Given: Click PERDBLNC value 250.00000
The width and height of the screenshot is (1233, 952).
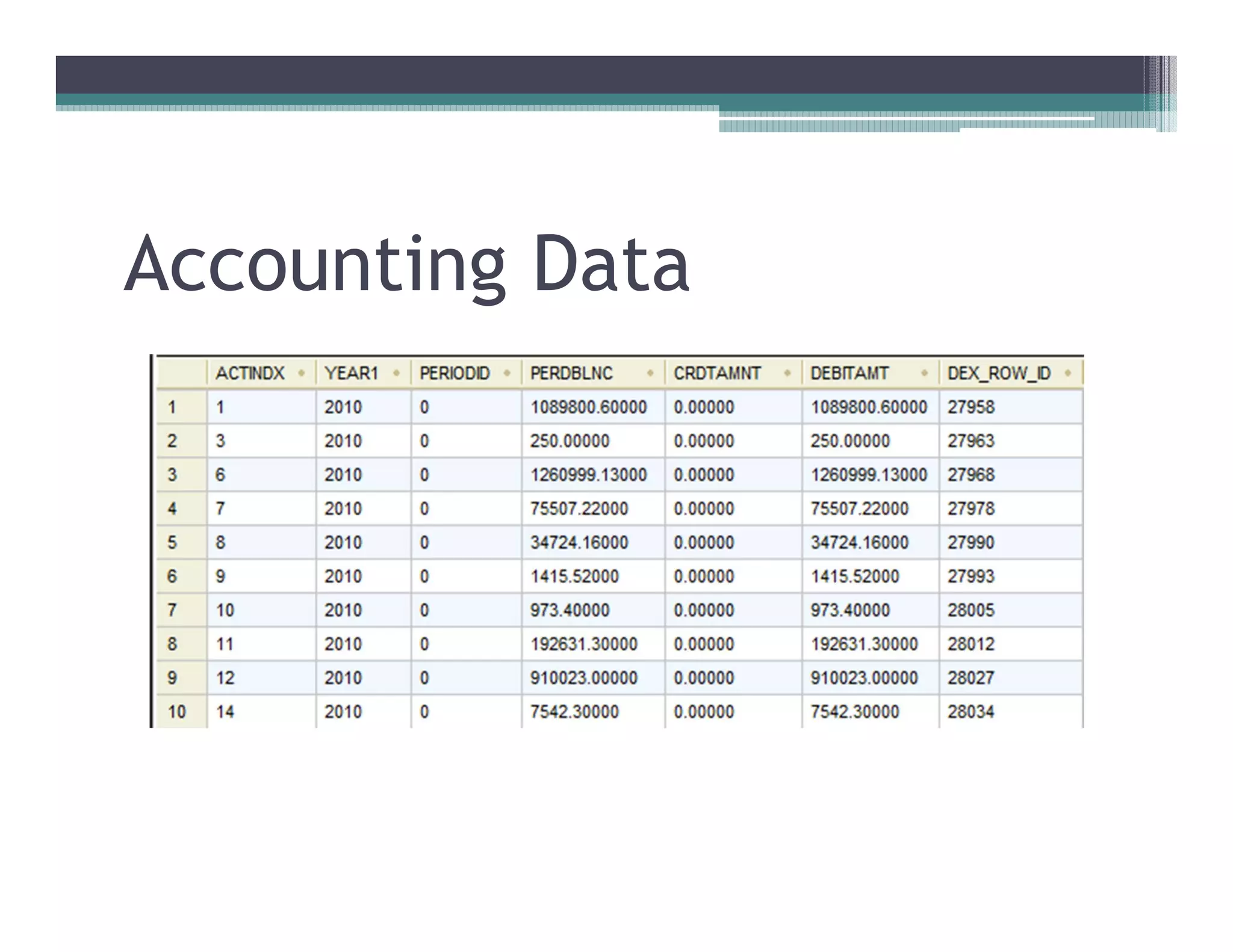Looking at the screenshot, I should (x=570, y=440).
